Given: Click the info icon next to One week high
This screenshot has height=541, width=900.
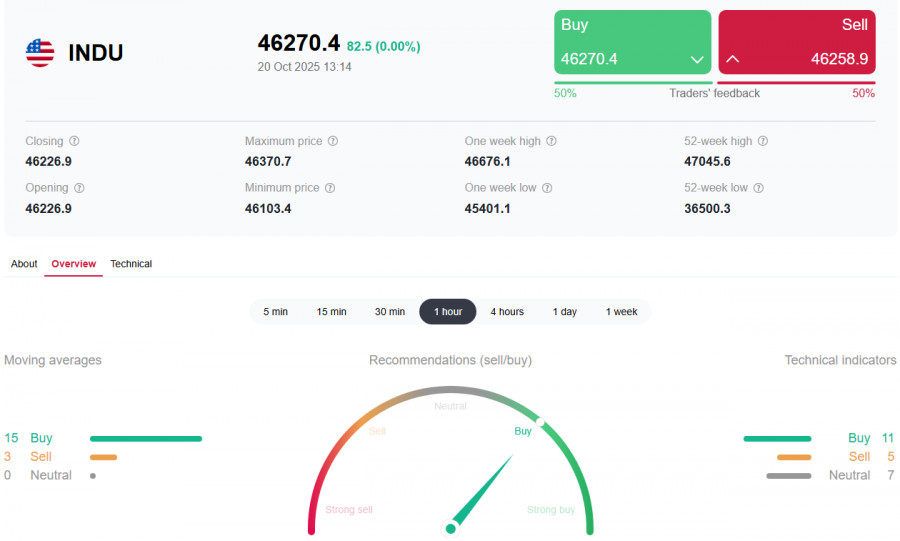Looking at the screenshot, I should click(x=551, y=142).
